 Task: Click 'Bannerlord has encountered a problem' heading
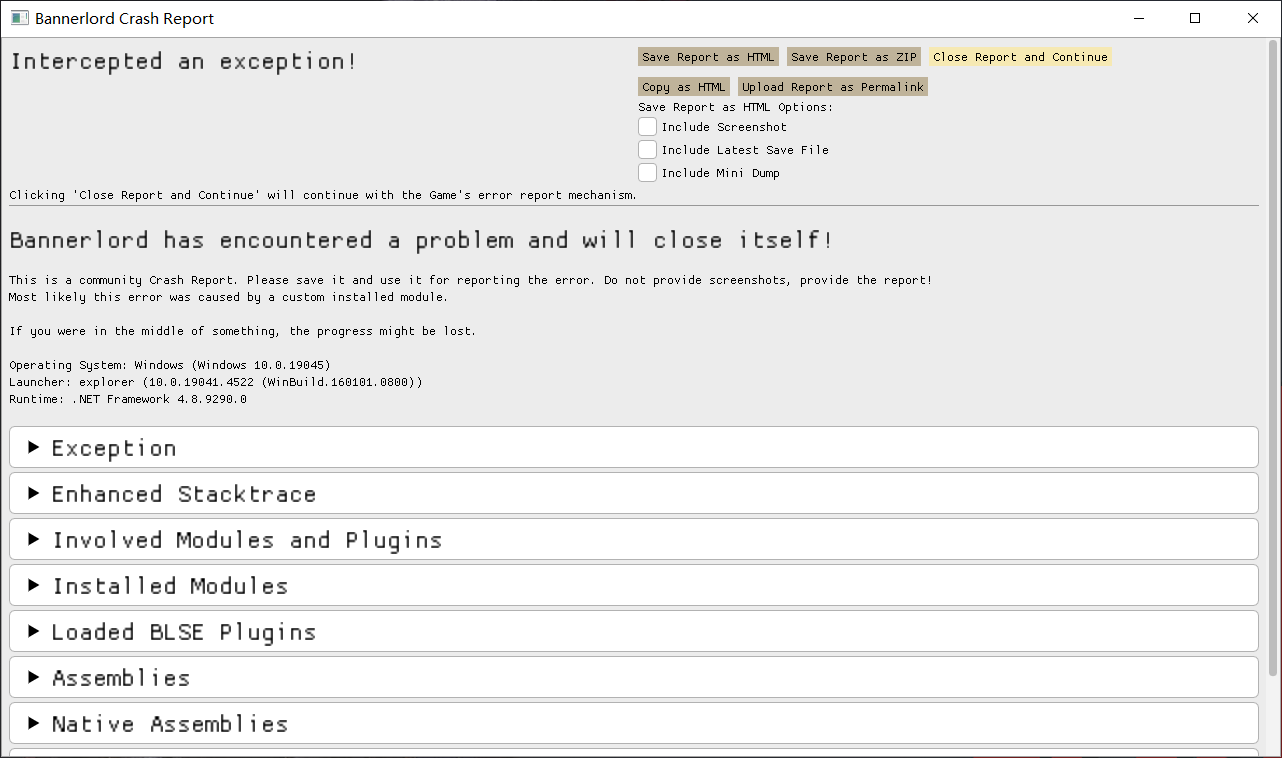click(421, 240)
